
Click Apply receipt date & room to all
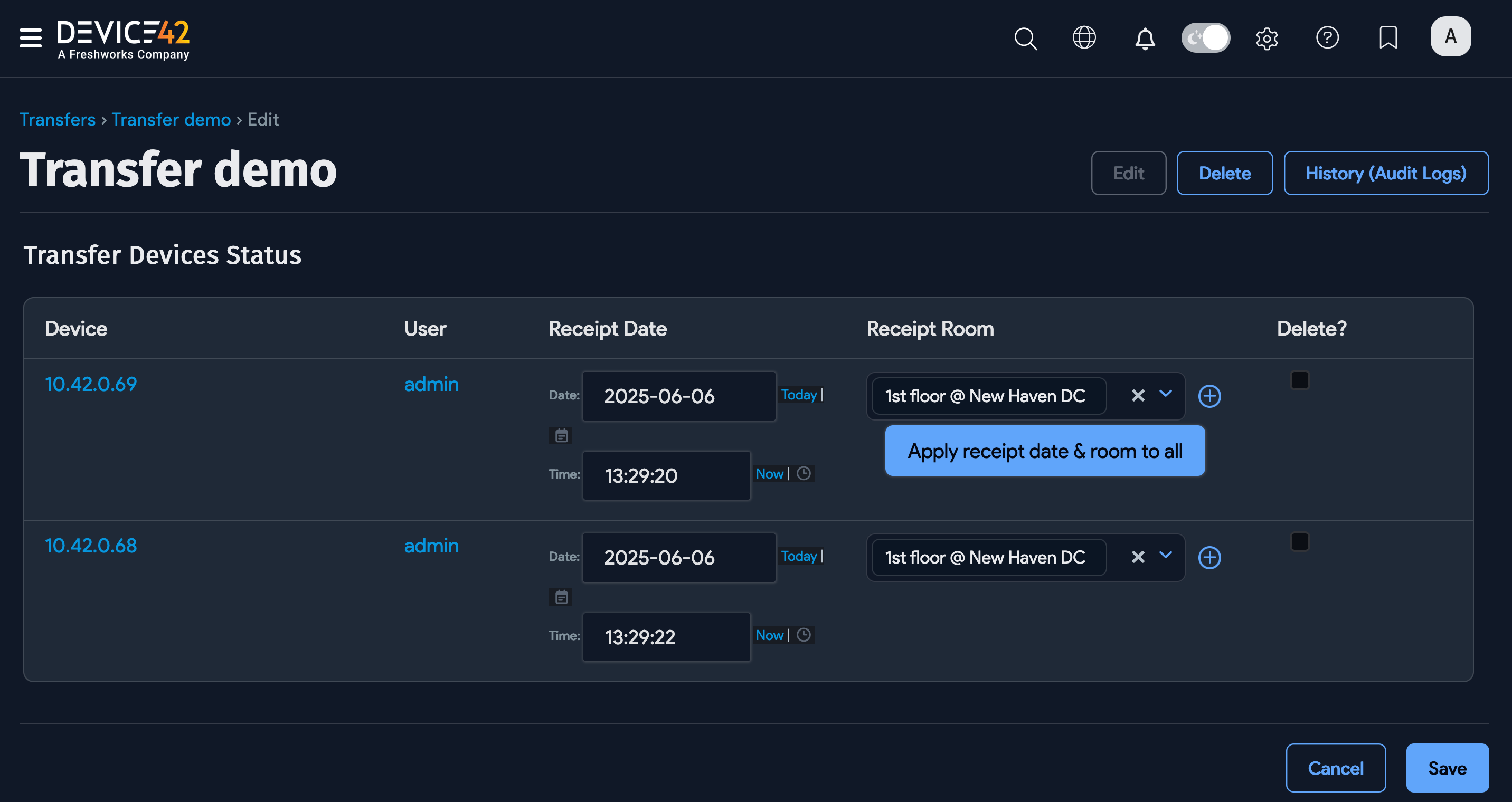(x=1044, y=451)
